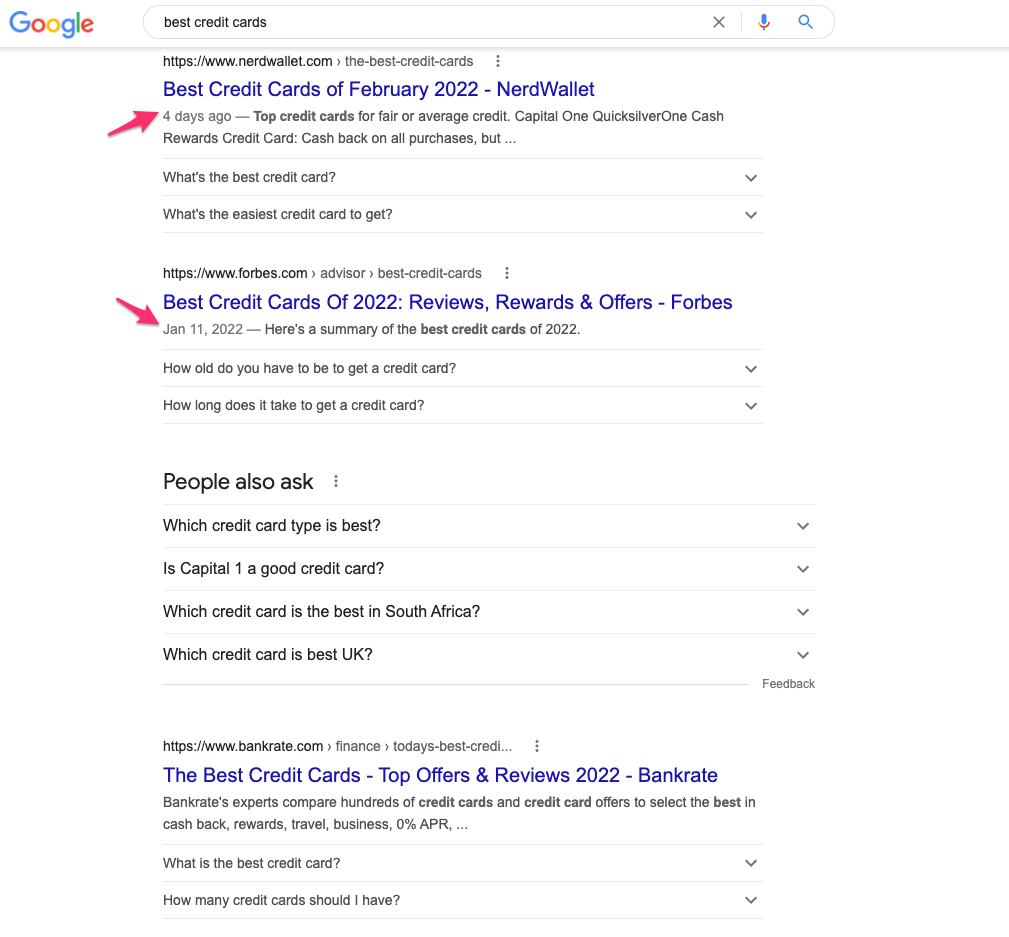Start voice search via microphone icon
1009x937 pixels.
point(764,23)
